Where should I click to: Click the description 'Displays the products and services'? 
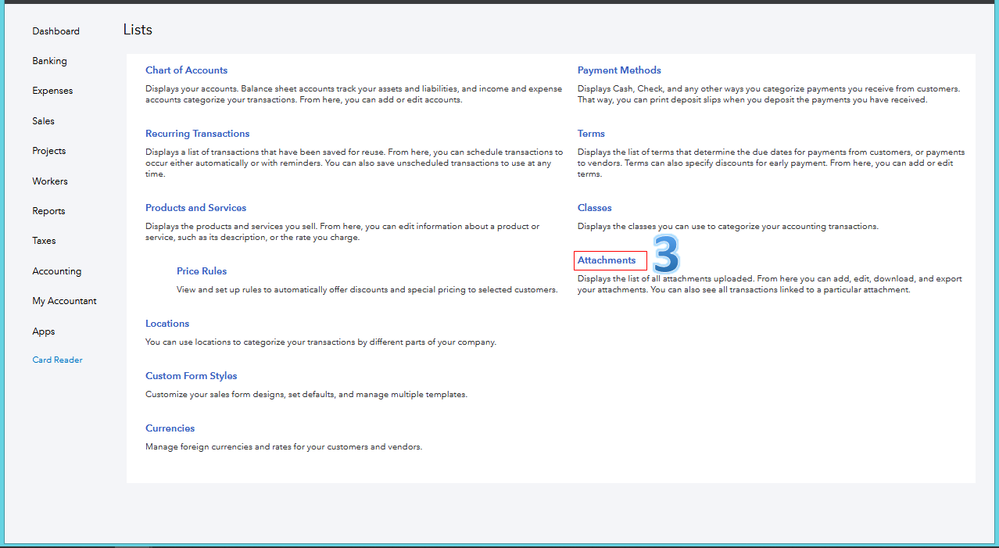click(342, 232)
